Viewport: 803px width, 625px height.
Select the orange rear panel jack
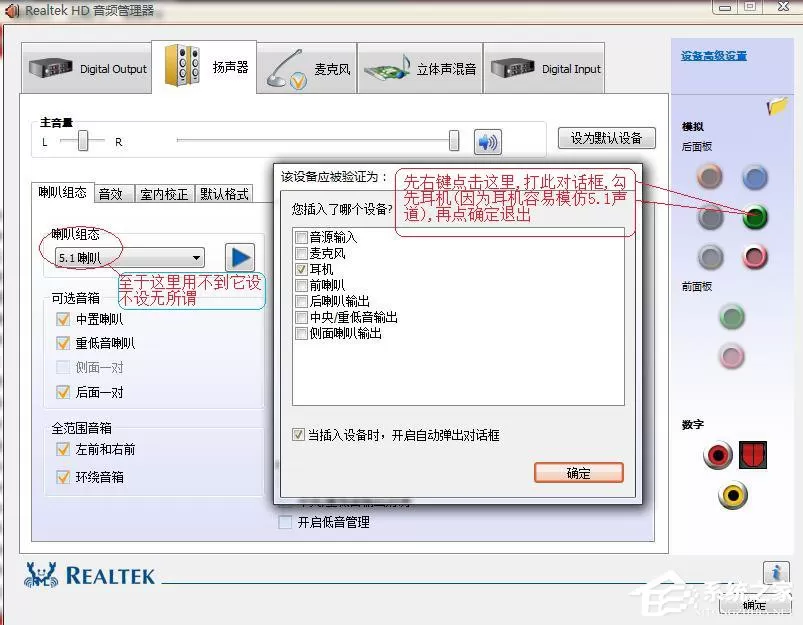[x=709, y=177]
